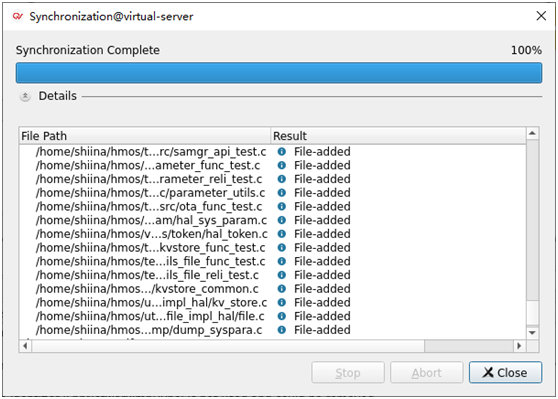
Task: Select the rameter_reli_test.c file path
Action: [149, 179]
